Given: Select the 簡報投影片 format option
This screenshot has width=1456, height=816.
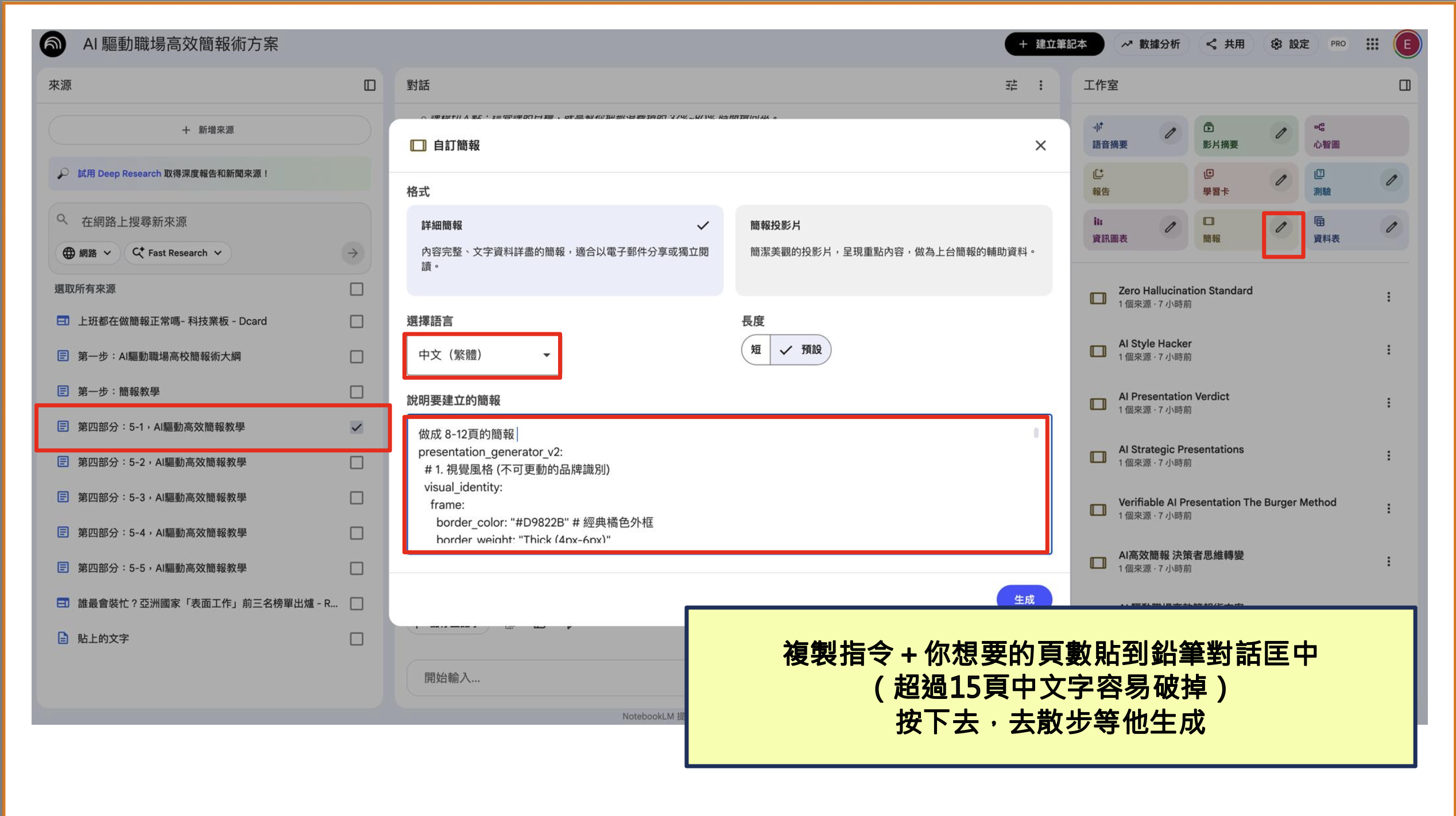Looking at the screenshot, I should [x=893, y=250].
